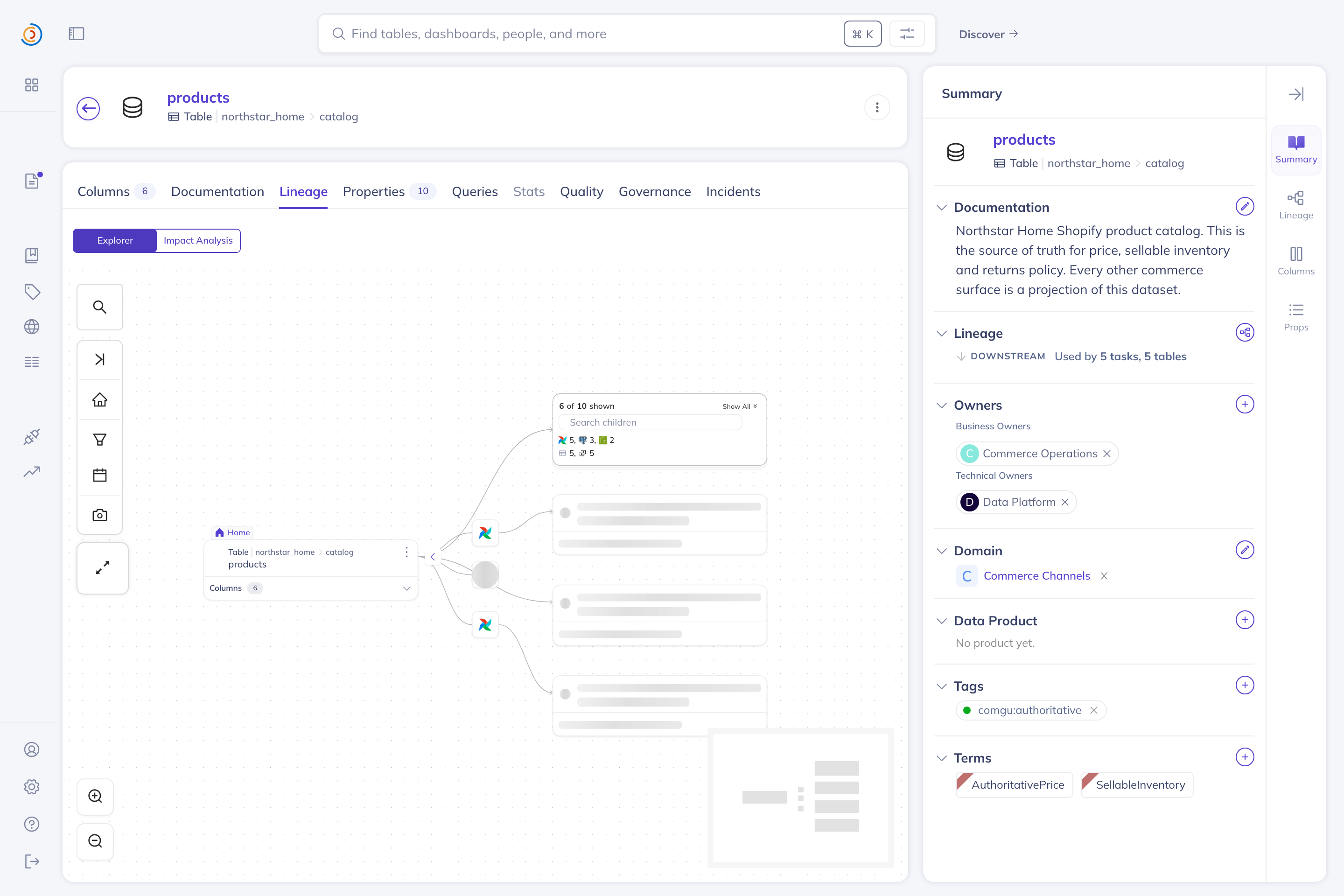Screen dimensions: 1344x896
Task: Click the DataHub logo icon
Action: pos(31,34)
